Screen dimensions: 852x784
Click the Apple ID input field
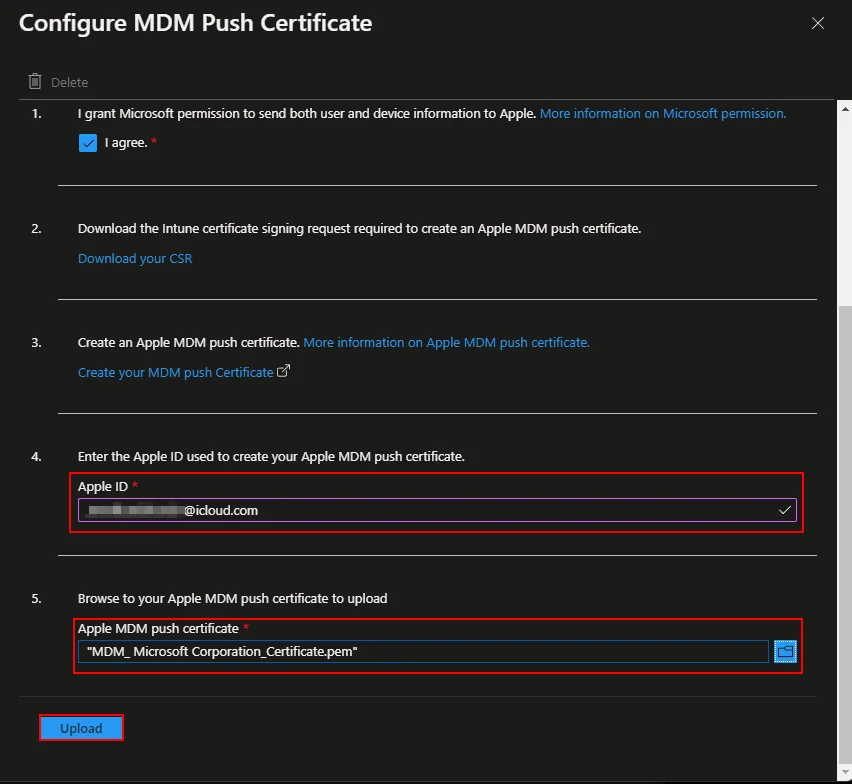pos(437,510)
